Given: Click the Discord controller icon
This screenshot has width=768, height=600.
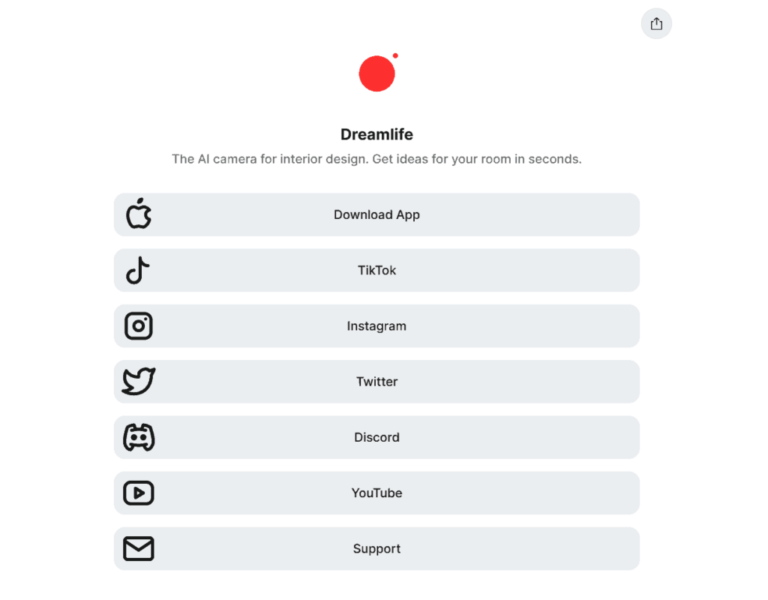Looking at the screenshot, I should coord(139,437).
